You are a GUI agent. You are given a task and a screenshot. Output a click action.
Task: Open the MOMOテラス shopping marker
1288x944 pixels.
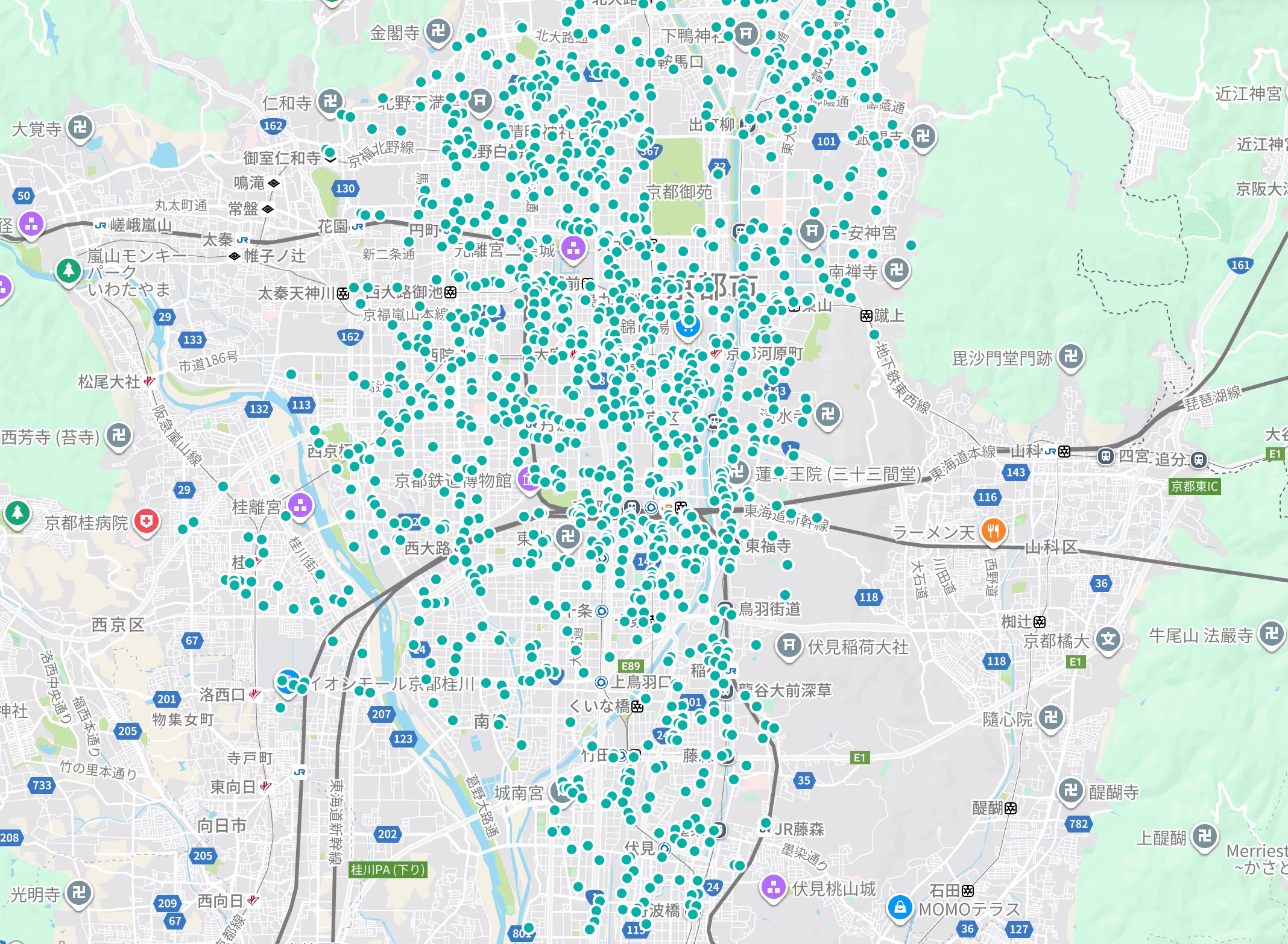pos(899,906)
